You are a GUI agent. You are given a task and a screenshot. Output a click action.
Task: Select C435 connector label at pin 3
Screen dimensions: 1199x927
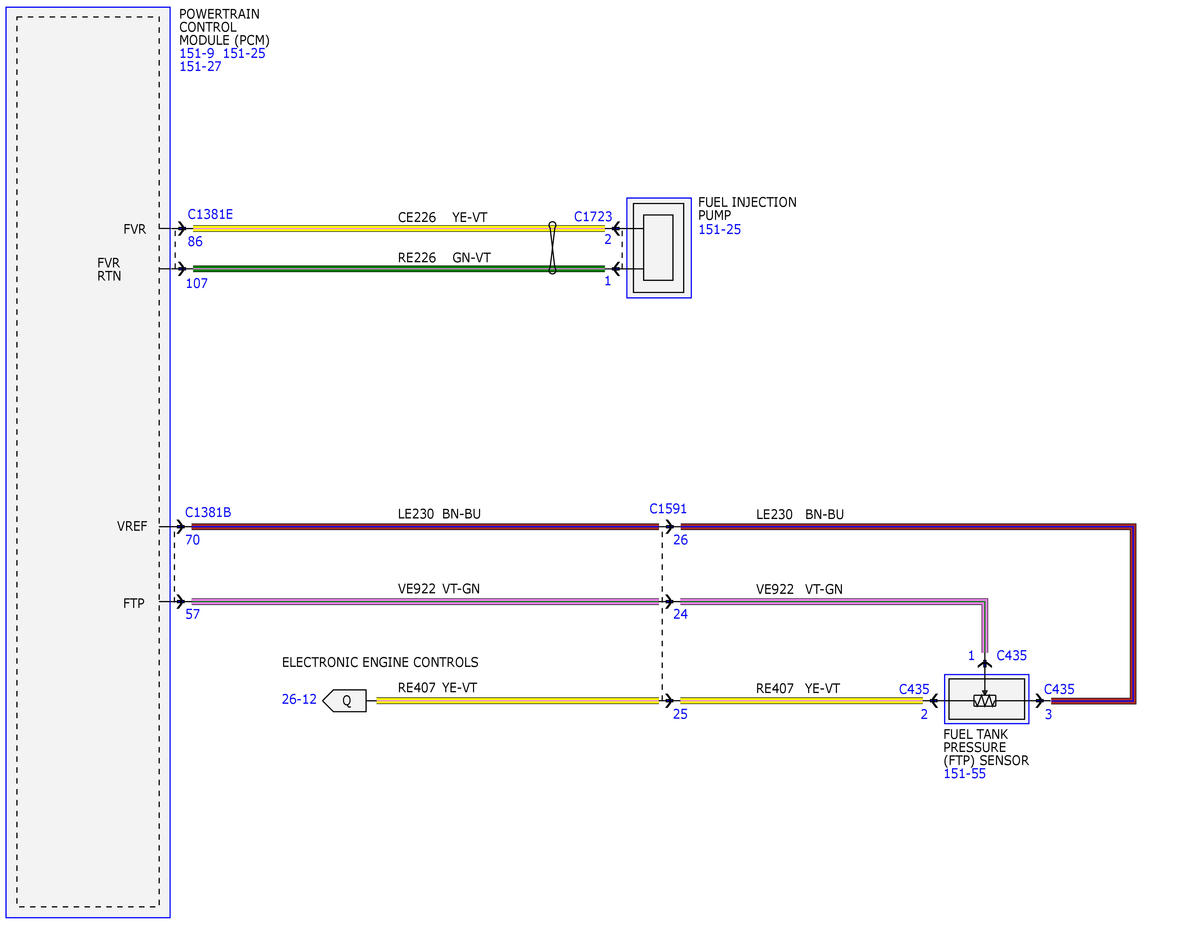coord(1059,690)
